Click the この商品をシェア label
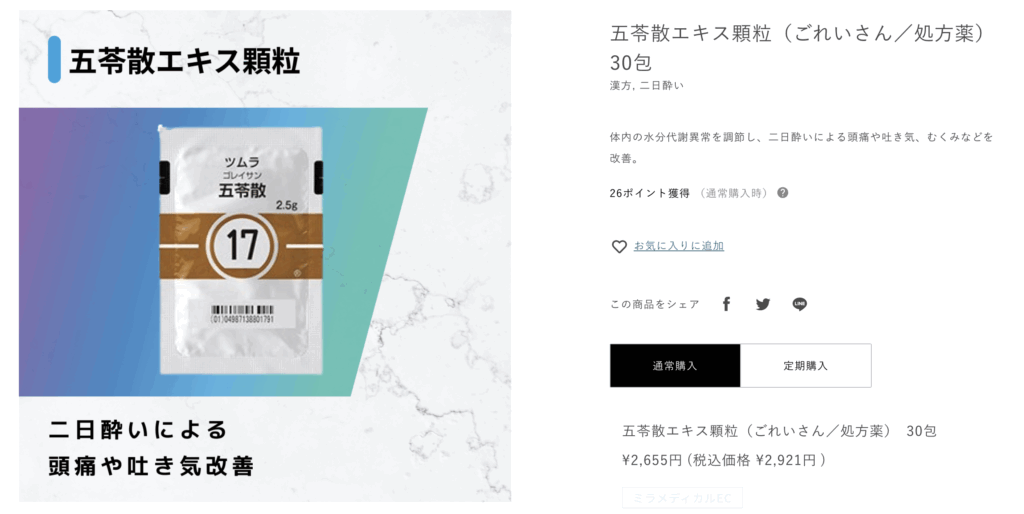The height and width of the screenshot is (514, 1024). [654, 304]
